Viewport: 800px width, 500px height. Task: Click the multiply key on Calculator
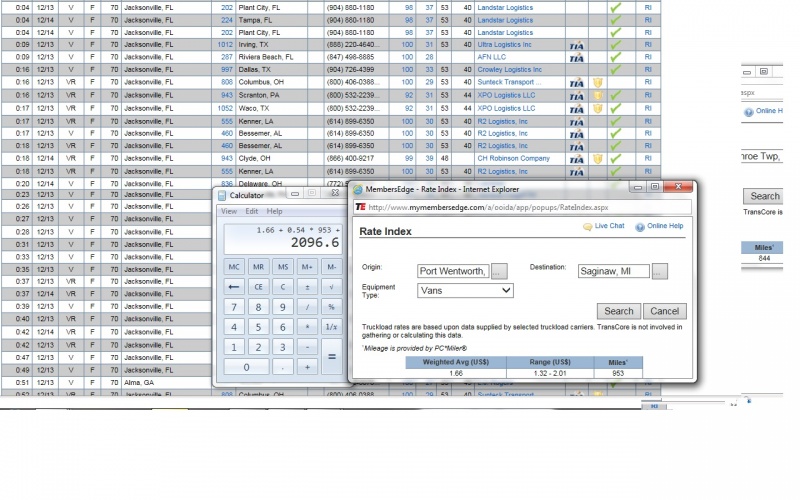tap(307, 327)
